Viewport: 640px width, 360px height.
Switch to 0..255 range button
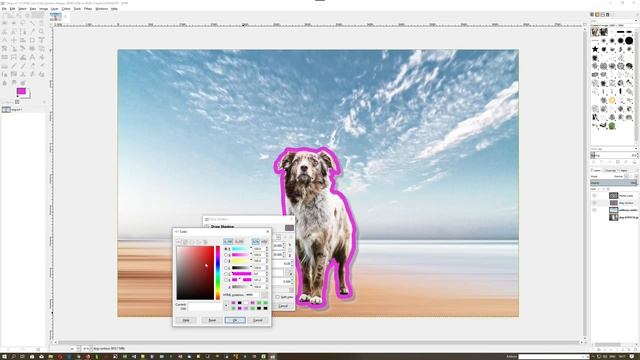(239, 241)
